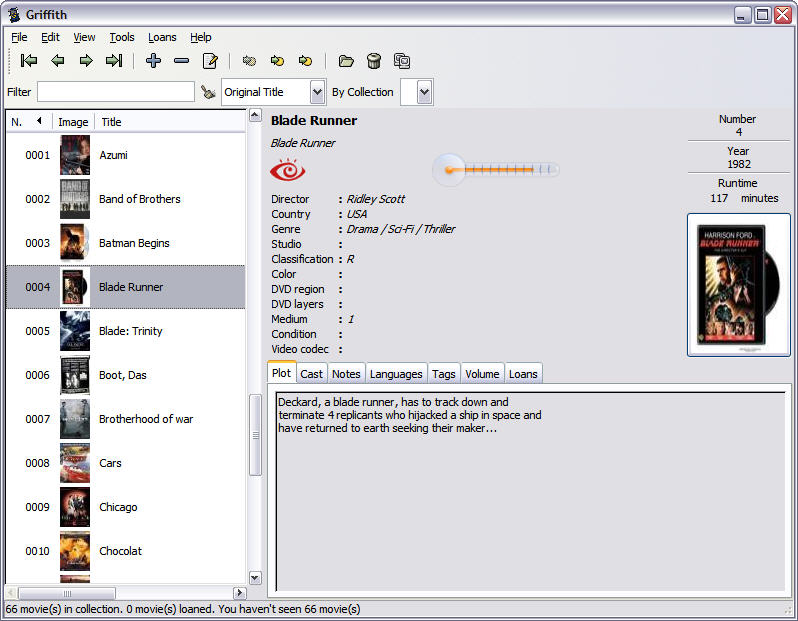Viewport: 798px width, 621px height.
Task: Switch to the Plot tab
Action: [281, 373]
